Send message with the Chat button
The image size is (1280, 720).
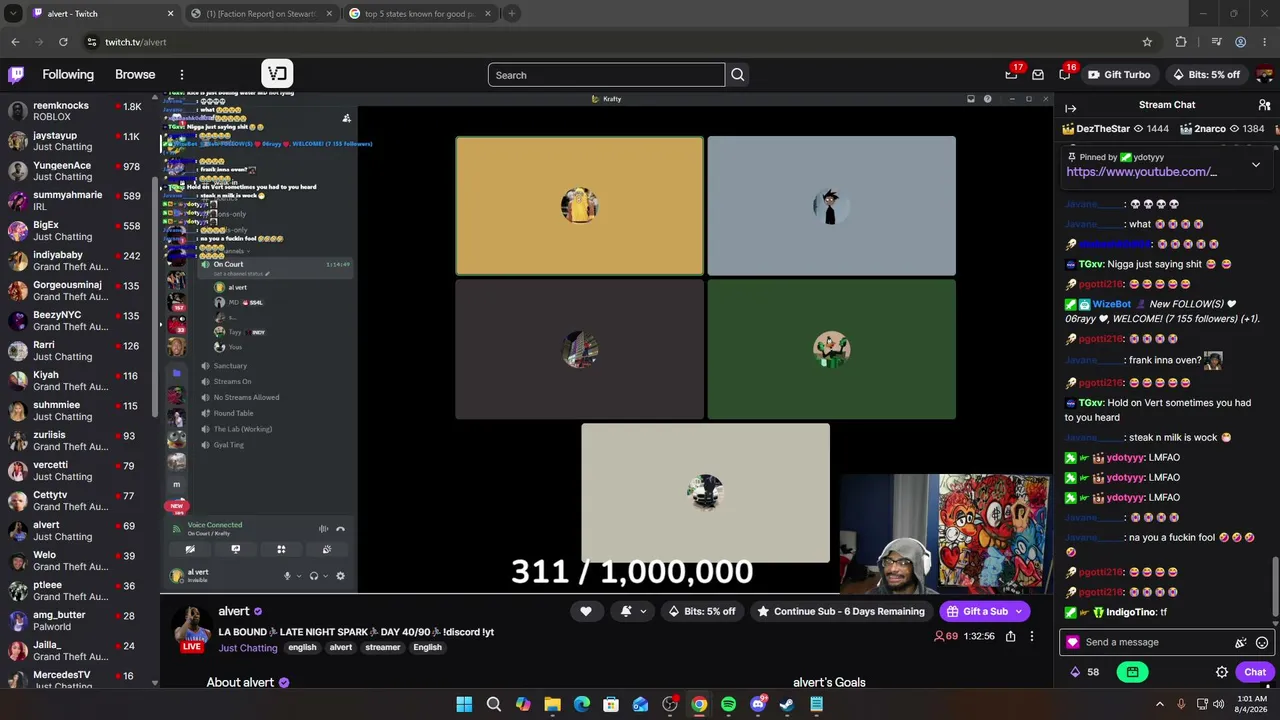click(1255, 672)
